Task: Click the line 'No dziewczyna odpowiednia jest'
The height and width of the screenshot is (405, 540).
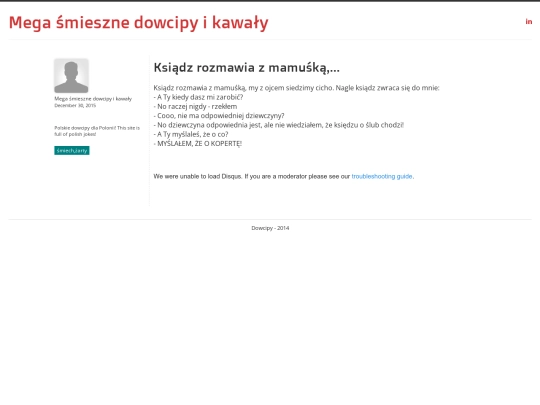Action: click(279, 125)
